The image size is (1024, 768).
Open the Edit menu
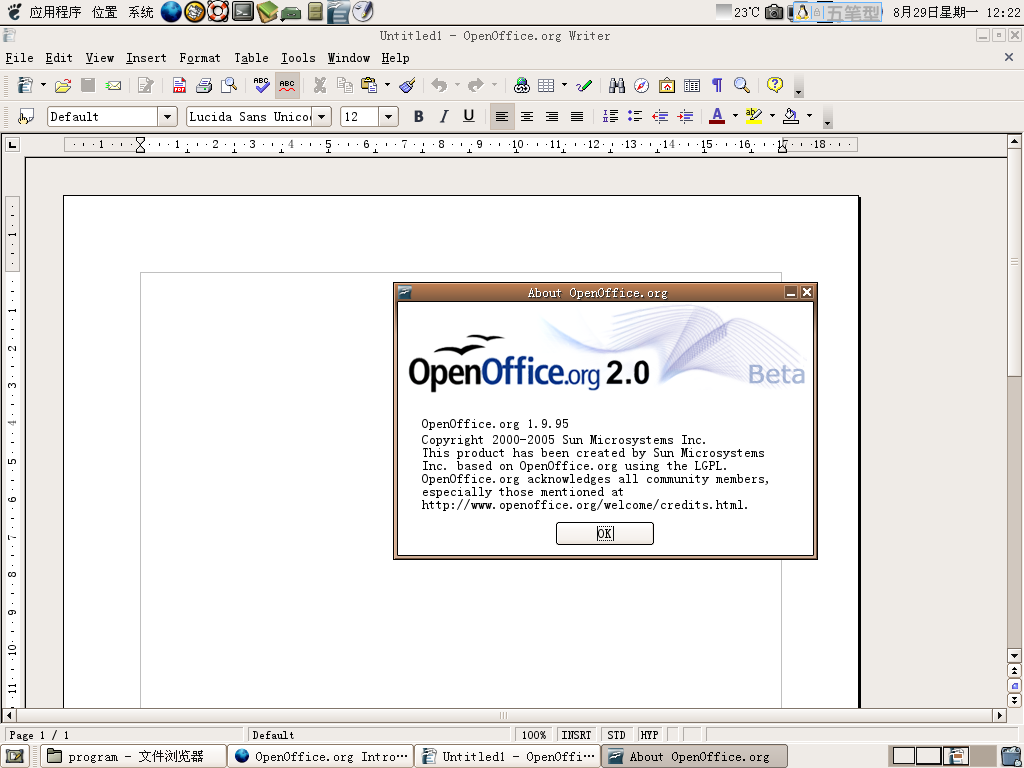click(x=59, y=58)
